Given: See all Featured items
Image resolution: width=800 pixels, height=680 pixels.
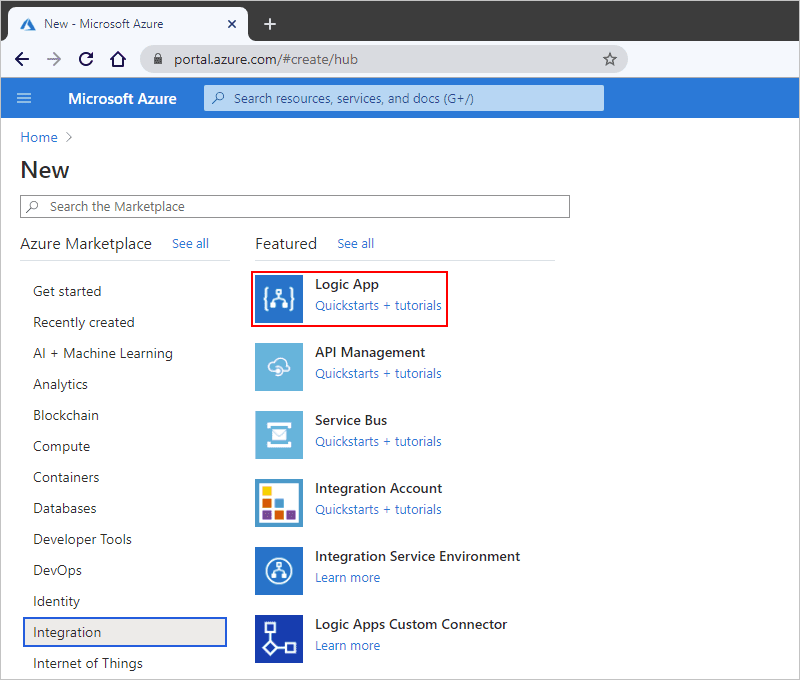Looking at the screenshot, I should tap(356, 244).
